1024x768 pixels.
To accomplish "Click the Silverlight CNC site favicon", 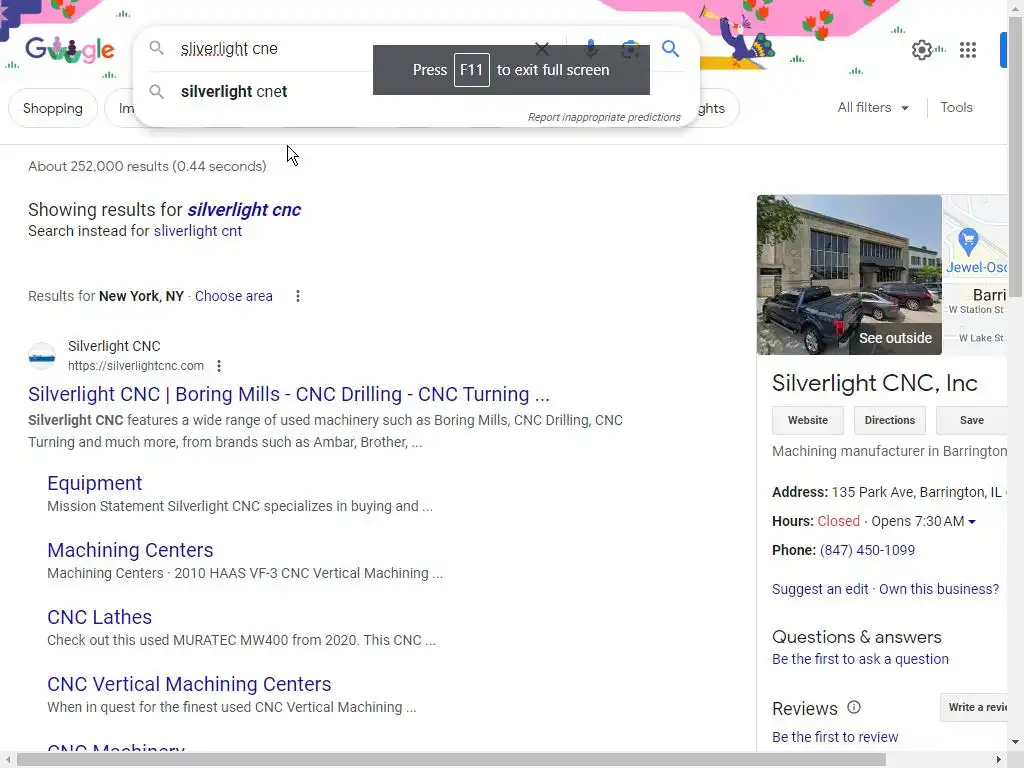I will point(42,356).
